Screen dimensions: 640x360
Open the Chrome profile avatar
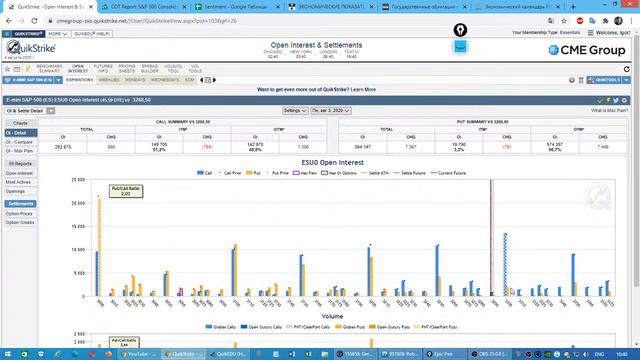(618, 21)
